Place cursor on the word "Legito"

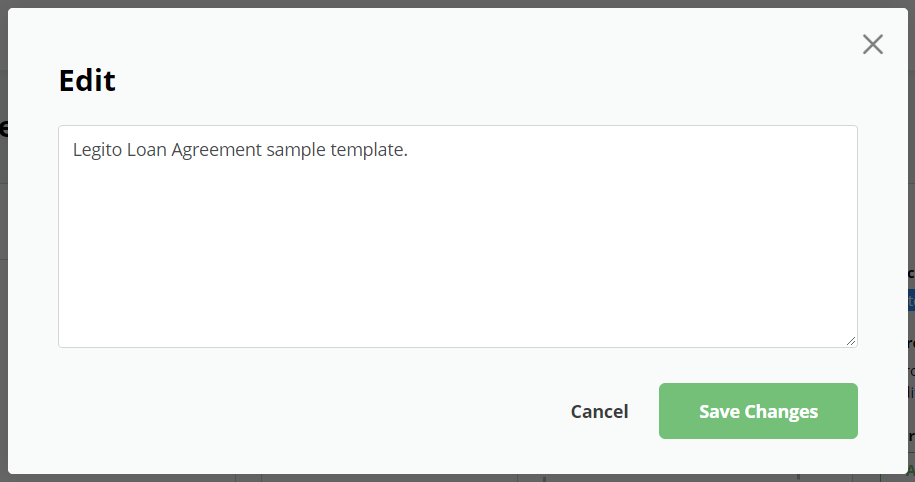tap(97, 150)
